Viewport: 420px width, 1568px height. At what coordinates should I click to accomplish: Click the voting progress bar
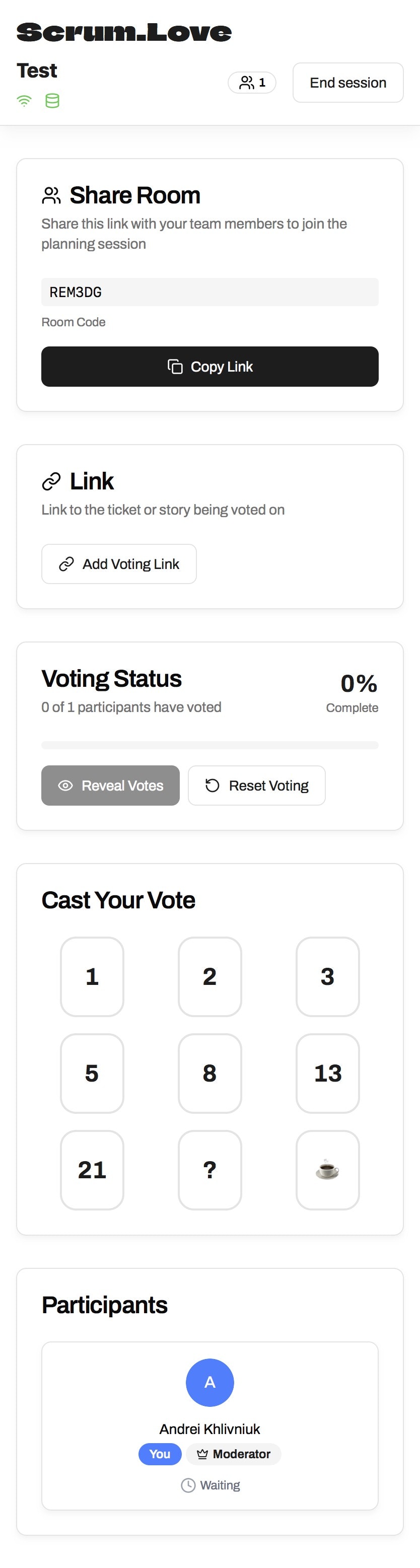click(210, 745)
